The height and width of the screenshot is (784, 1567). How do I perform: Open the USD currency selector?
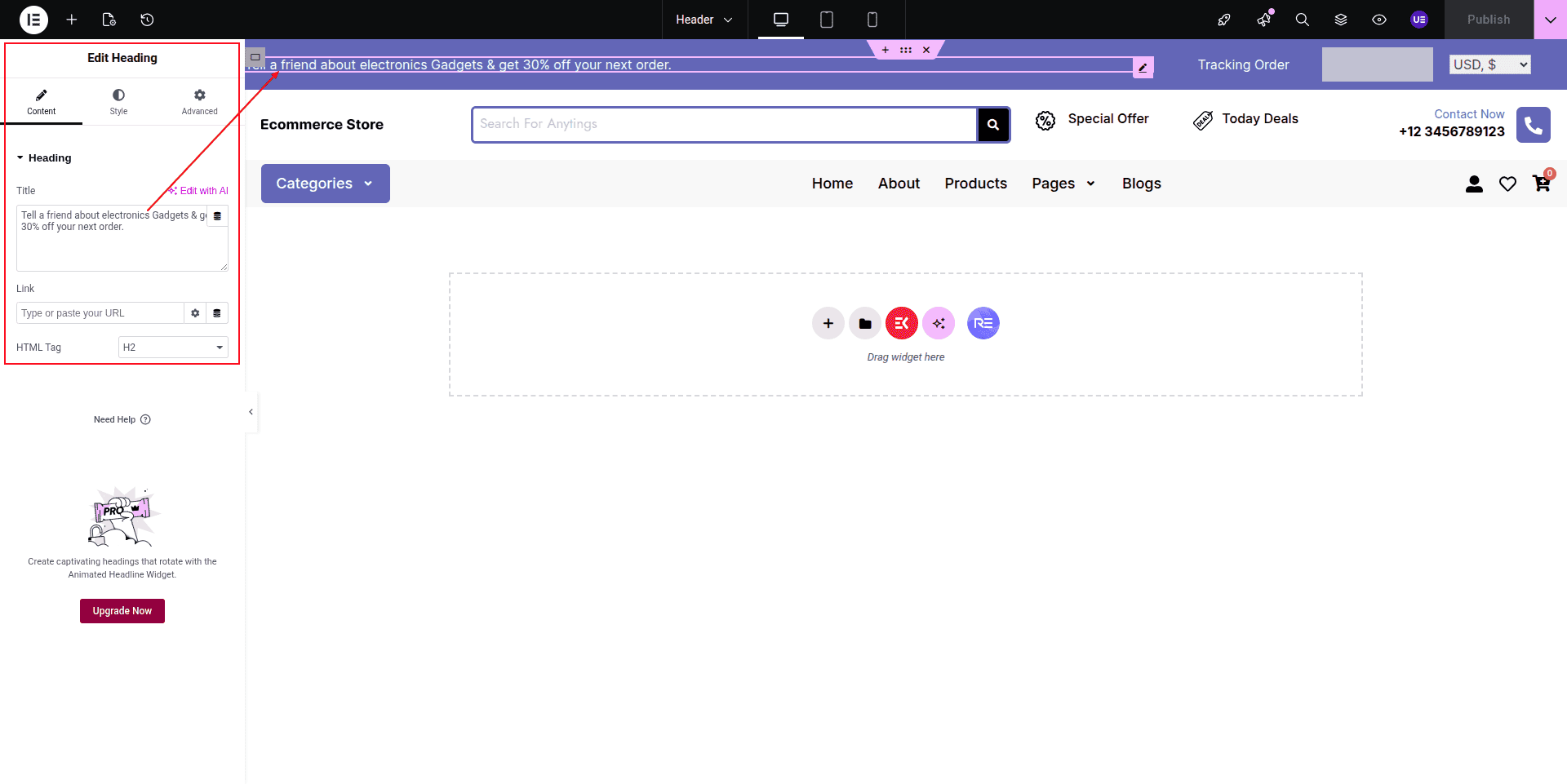pos(1489,64)
